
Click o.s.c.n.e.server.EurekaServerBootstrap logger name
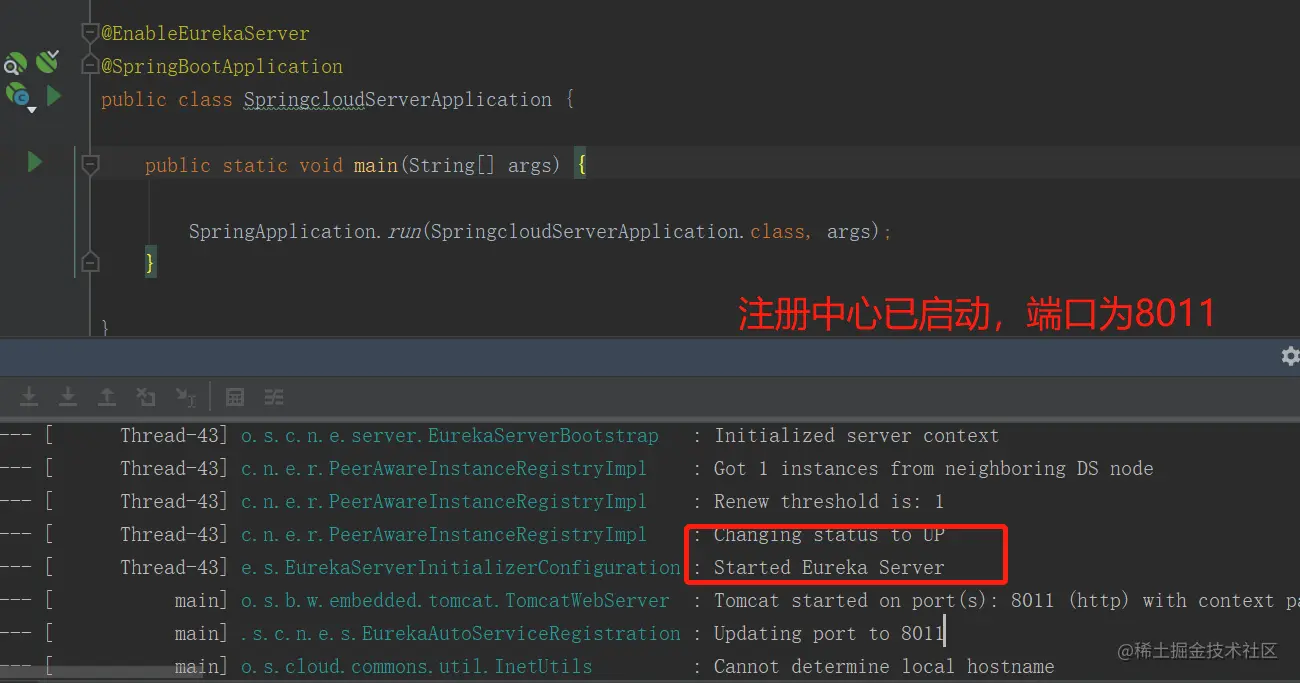coord(450,436)
